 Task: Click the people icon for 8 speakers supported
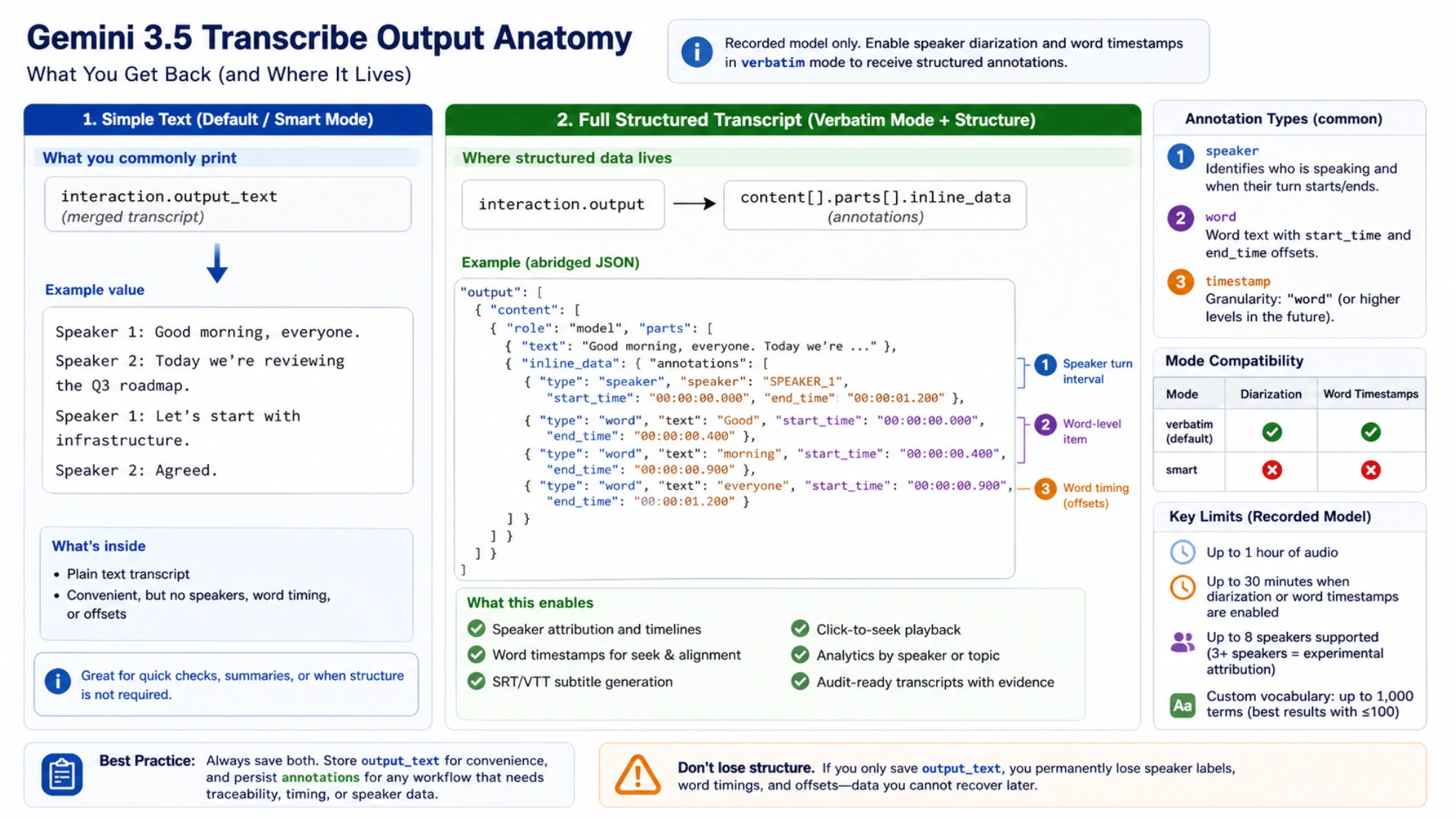(1182, 642)
